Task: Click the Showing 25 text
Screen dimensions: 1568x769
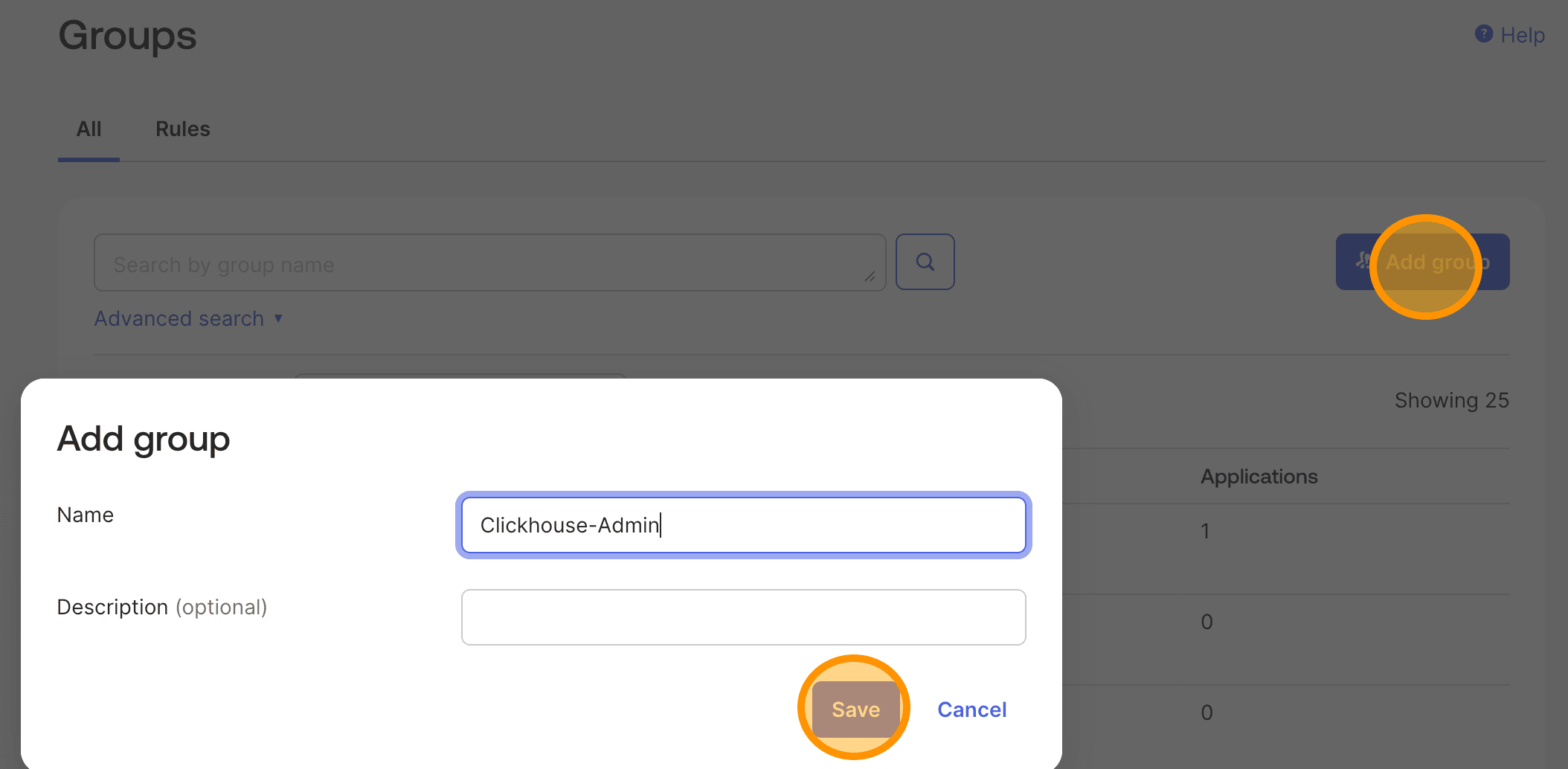Action: [x=1451, y=400]
